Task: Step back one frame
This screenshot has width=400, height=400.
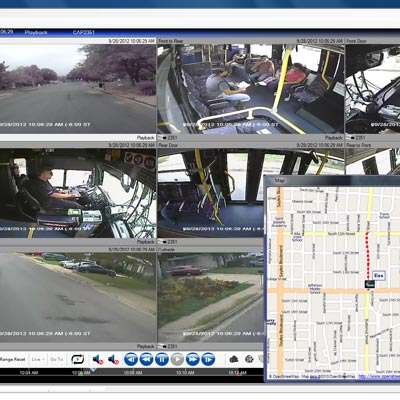Action: [131, 359]
